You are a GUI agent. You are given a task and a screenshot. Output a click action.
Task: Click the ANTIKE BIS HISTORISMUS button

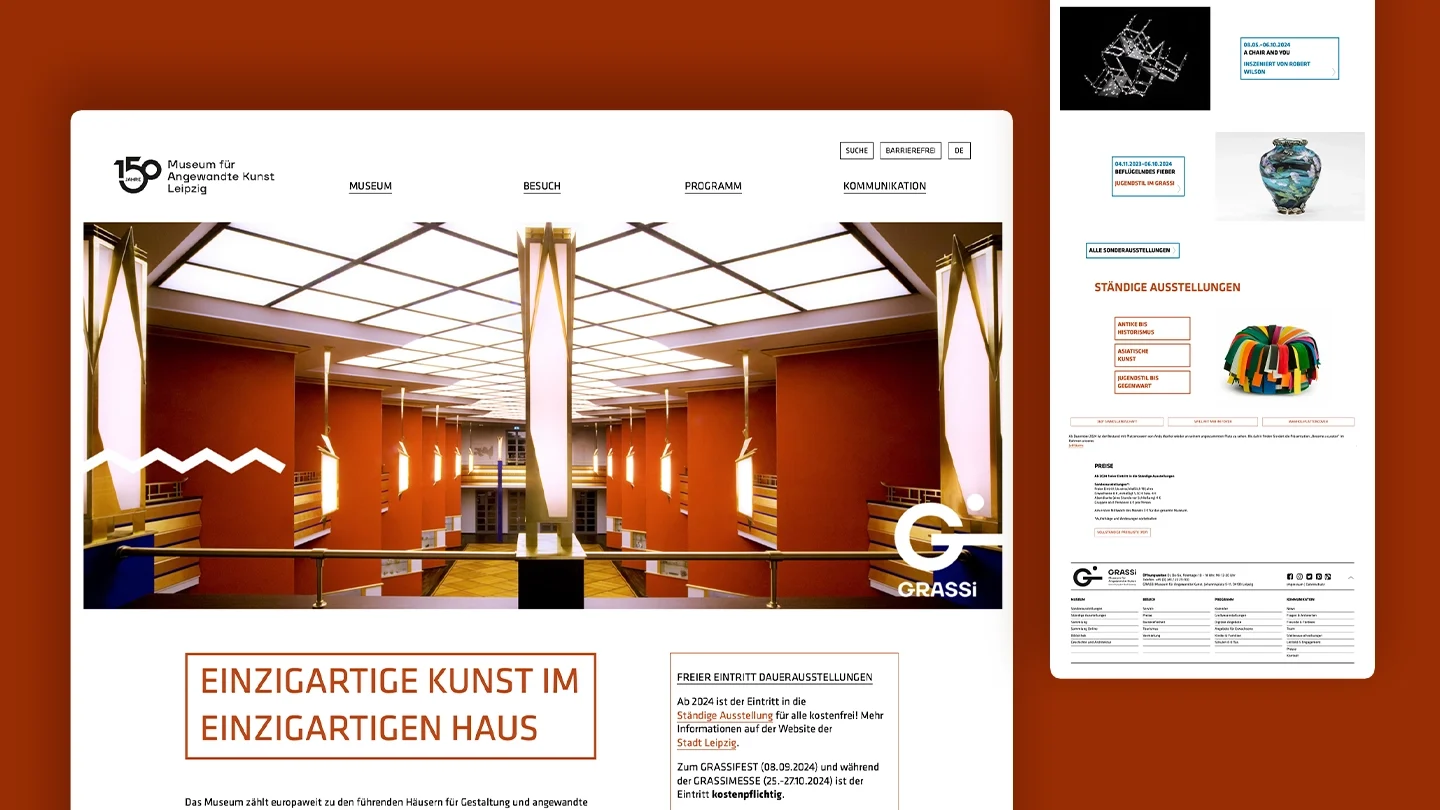[x=1152, y=328]
